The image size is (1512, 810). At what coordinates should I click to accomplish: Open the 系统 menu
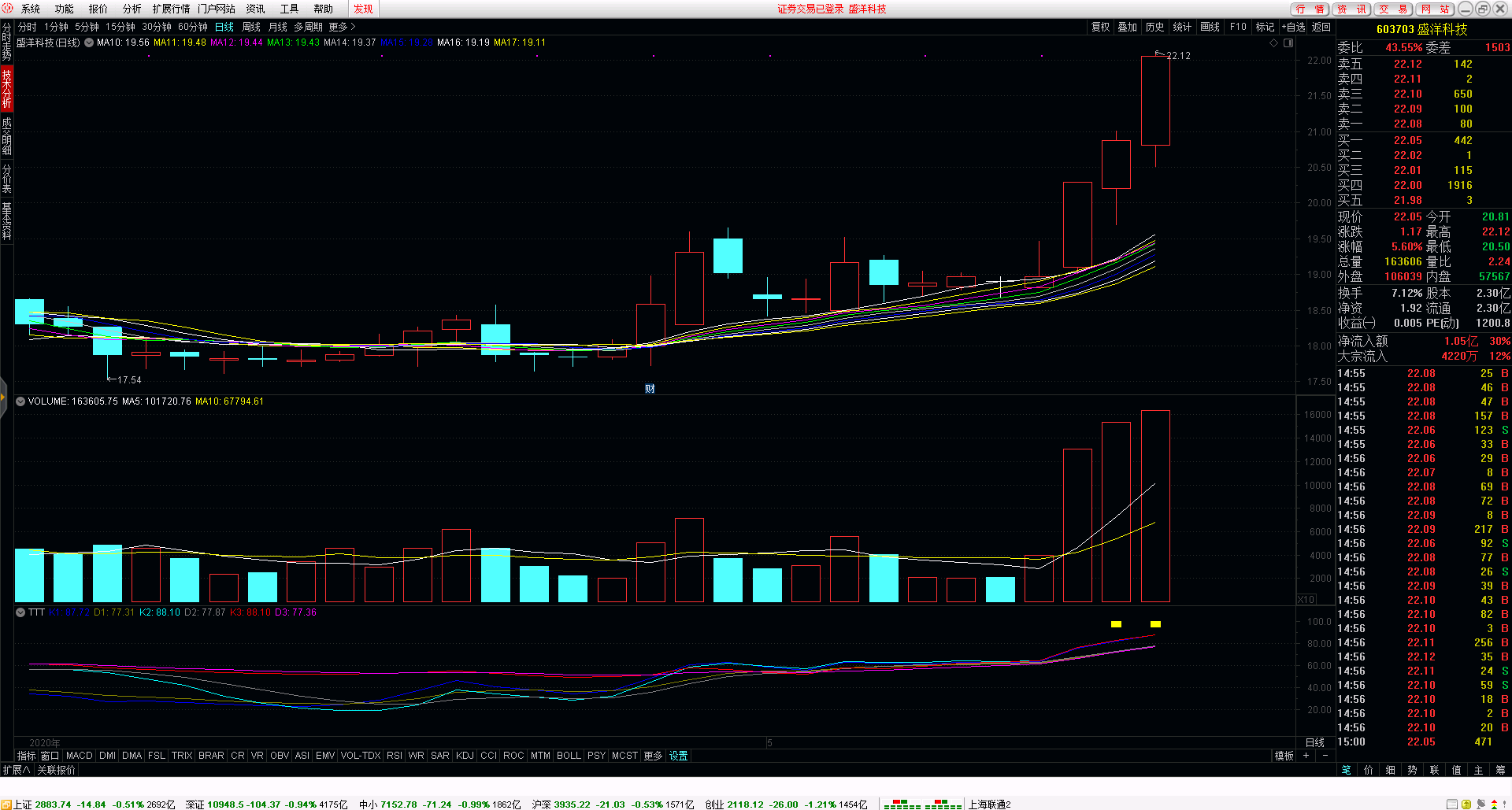(x=31, y=9)
